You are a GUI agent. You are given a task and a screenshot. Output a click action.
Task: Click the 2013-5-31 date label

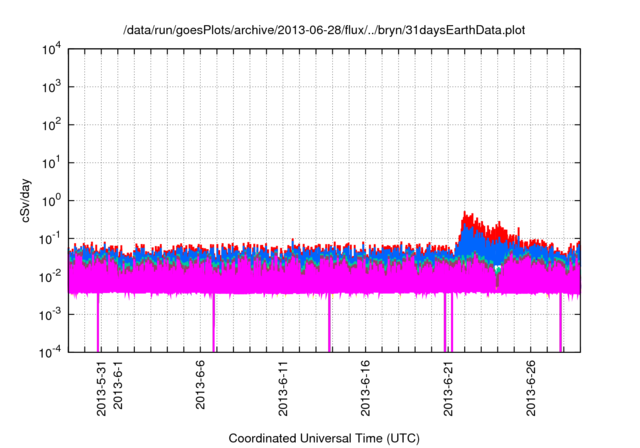point(101,388)
